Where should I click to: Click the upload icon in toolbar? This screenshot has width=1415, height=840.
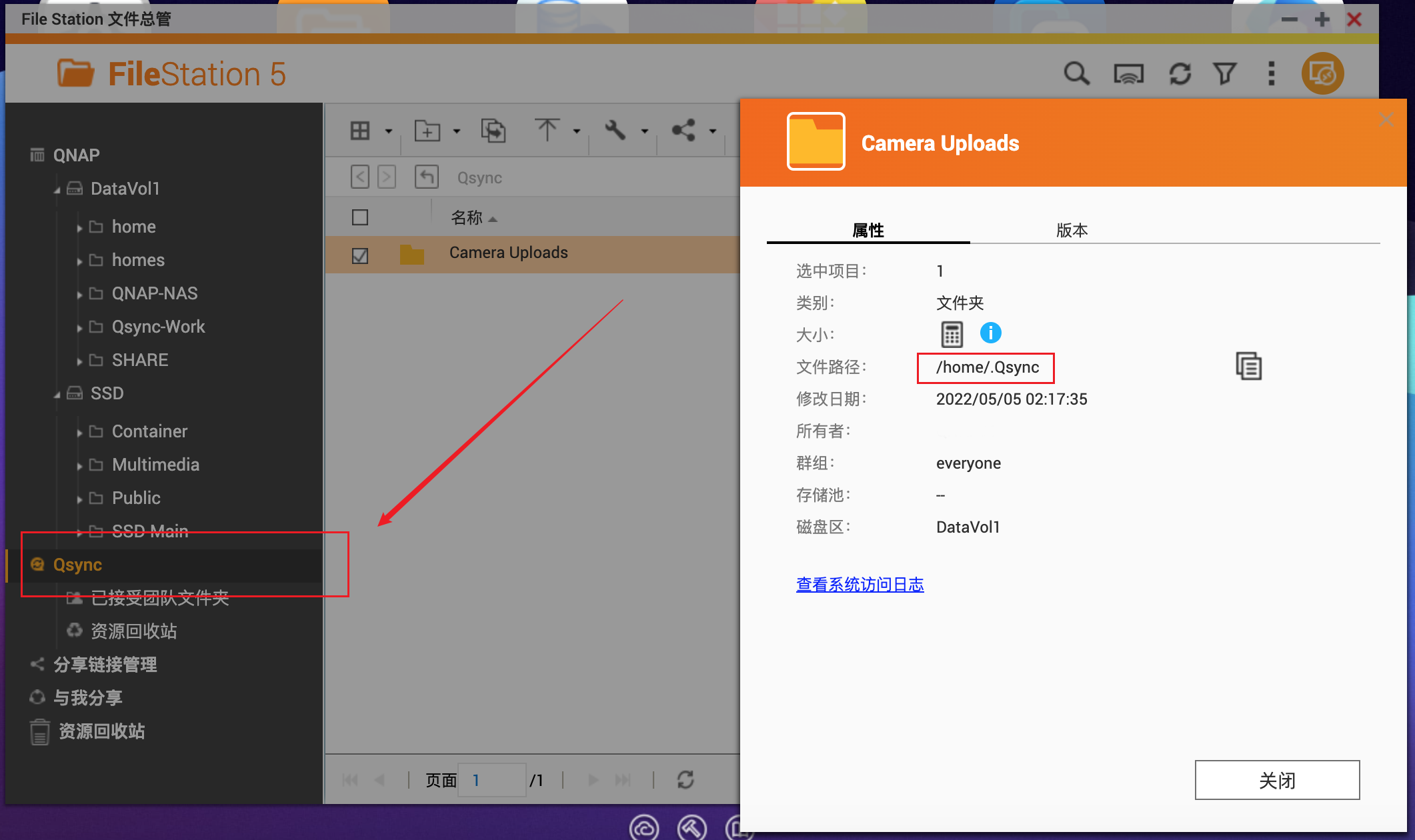[548, 131]
